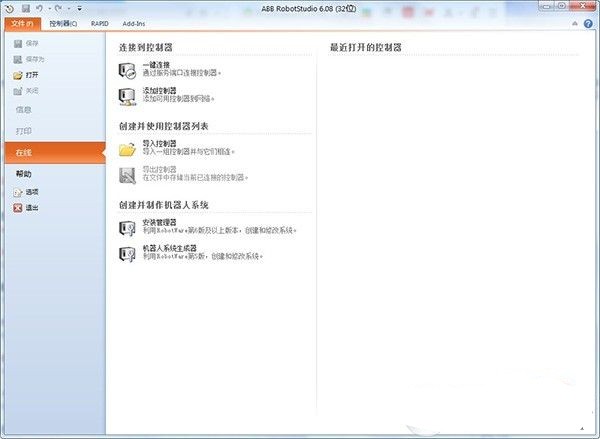Open 选项 settings in the sidebar

coord(26,192)
